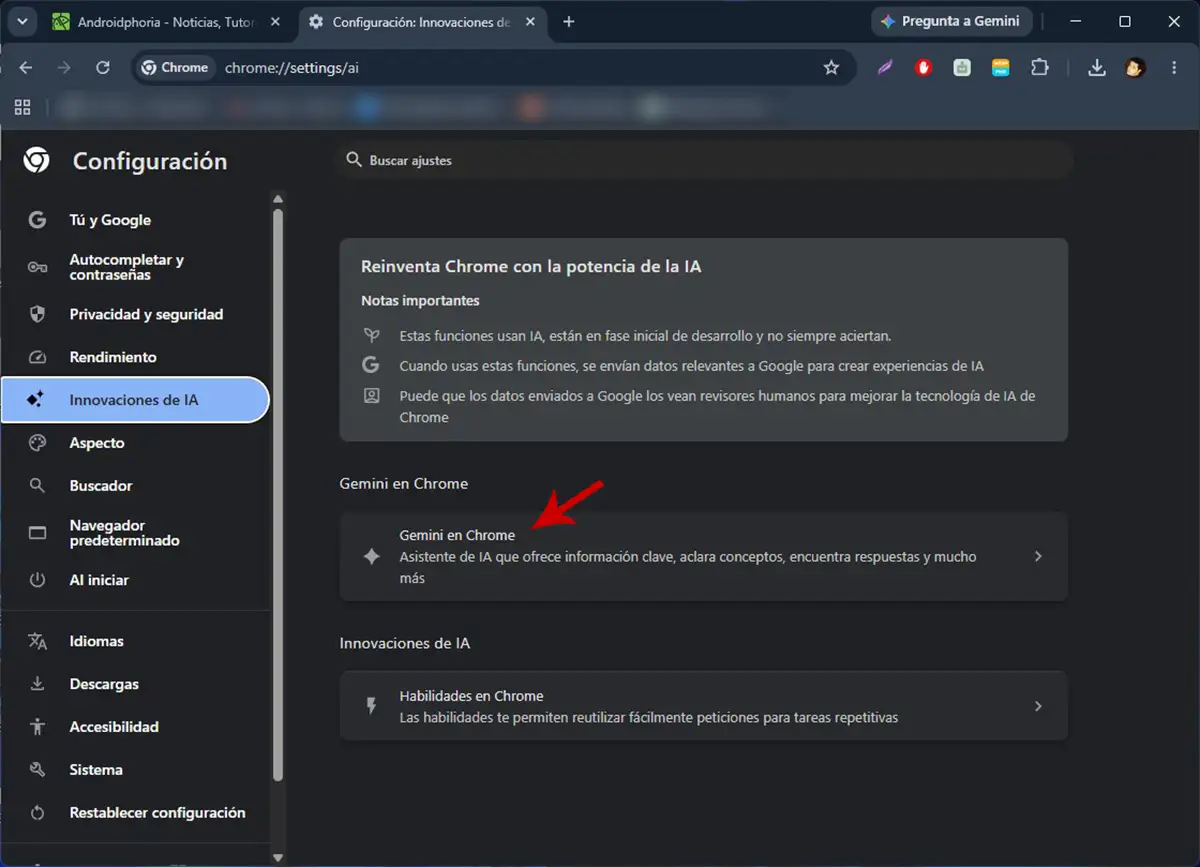
Task: Click the accessibility figure icon
Action: click(x=37, y=727)
